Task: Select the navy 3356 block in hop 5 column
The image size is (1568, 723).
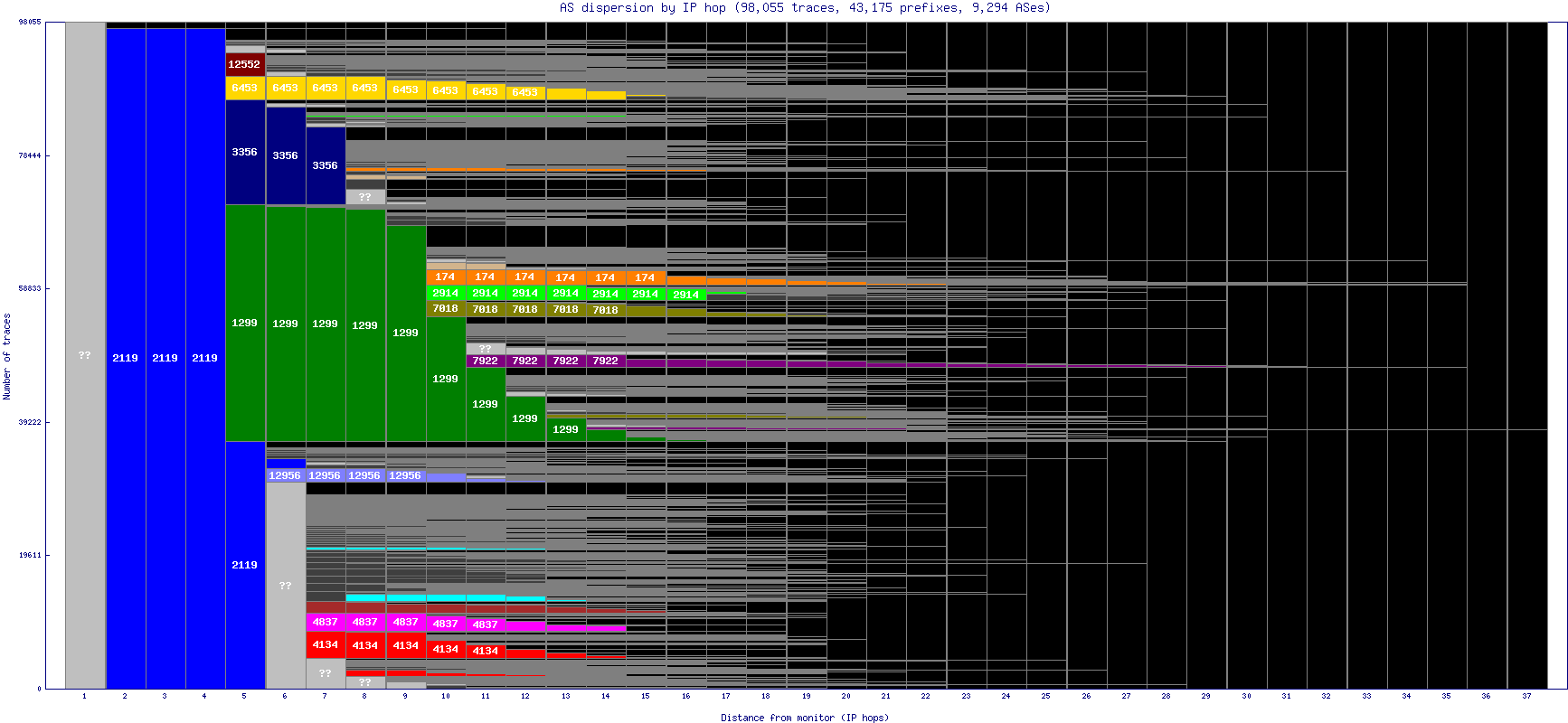Action: (x=245, y=152)
